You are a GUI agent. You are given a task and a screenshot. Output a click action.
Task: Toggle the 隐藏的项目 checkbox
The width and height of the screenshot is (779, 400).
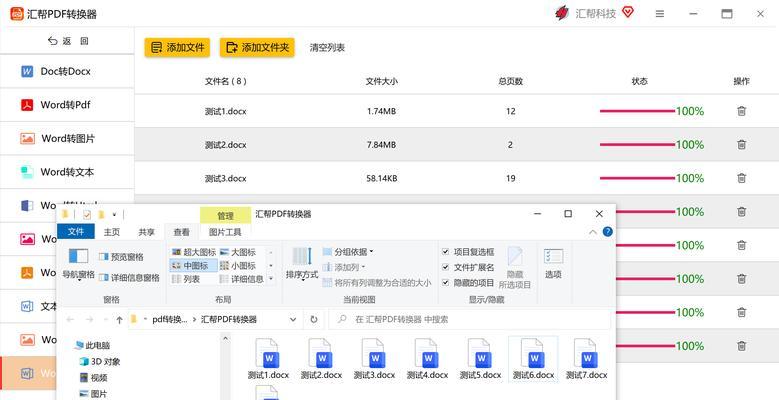(446, 283)
